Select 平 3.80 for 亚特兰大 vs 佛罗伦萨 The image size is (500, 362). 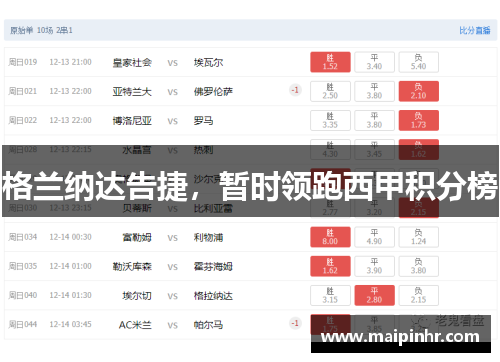[374, 91]
